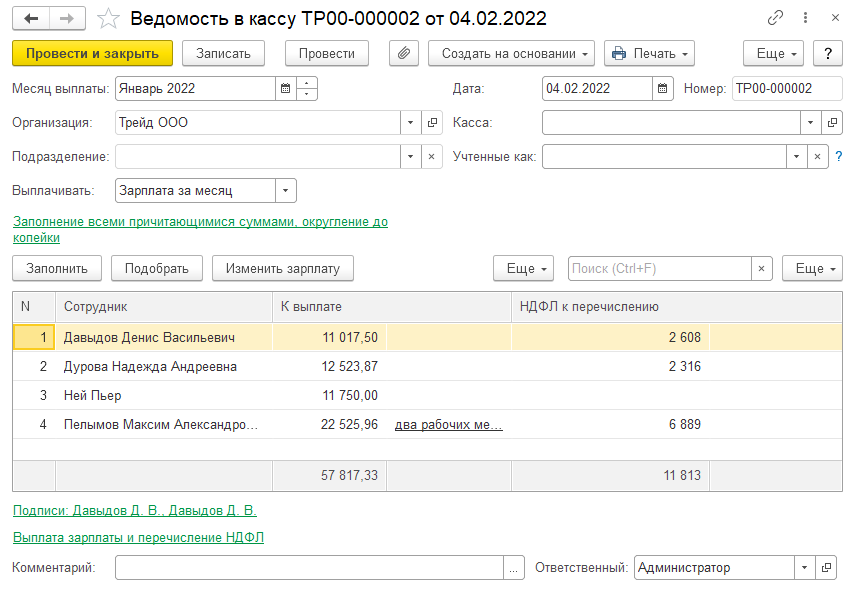Click the НДФЛ к перечислению column header
The width and height of the screenshot is (858, 592).
[x=676, y=306]
